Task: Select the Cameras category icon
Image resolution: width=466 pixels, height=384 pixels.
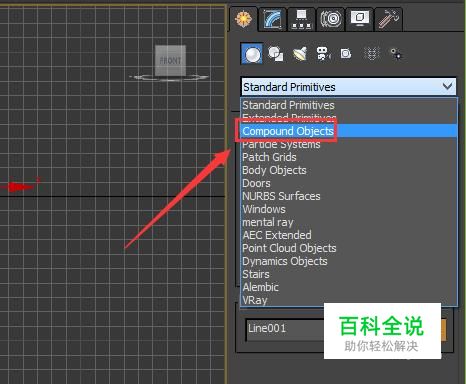Action: [x=323, y=54]
